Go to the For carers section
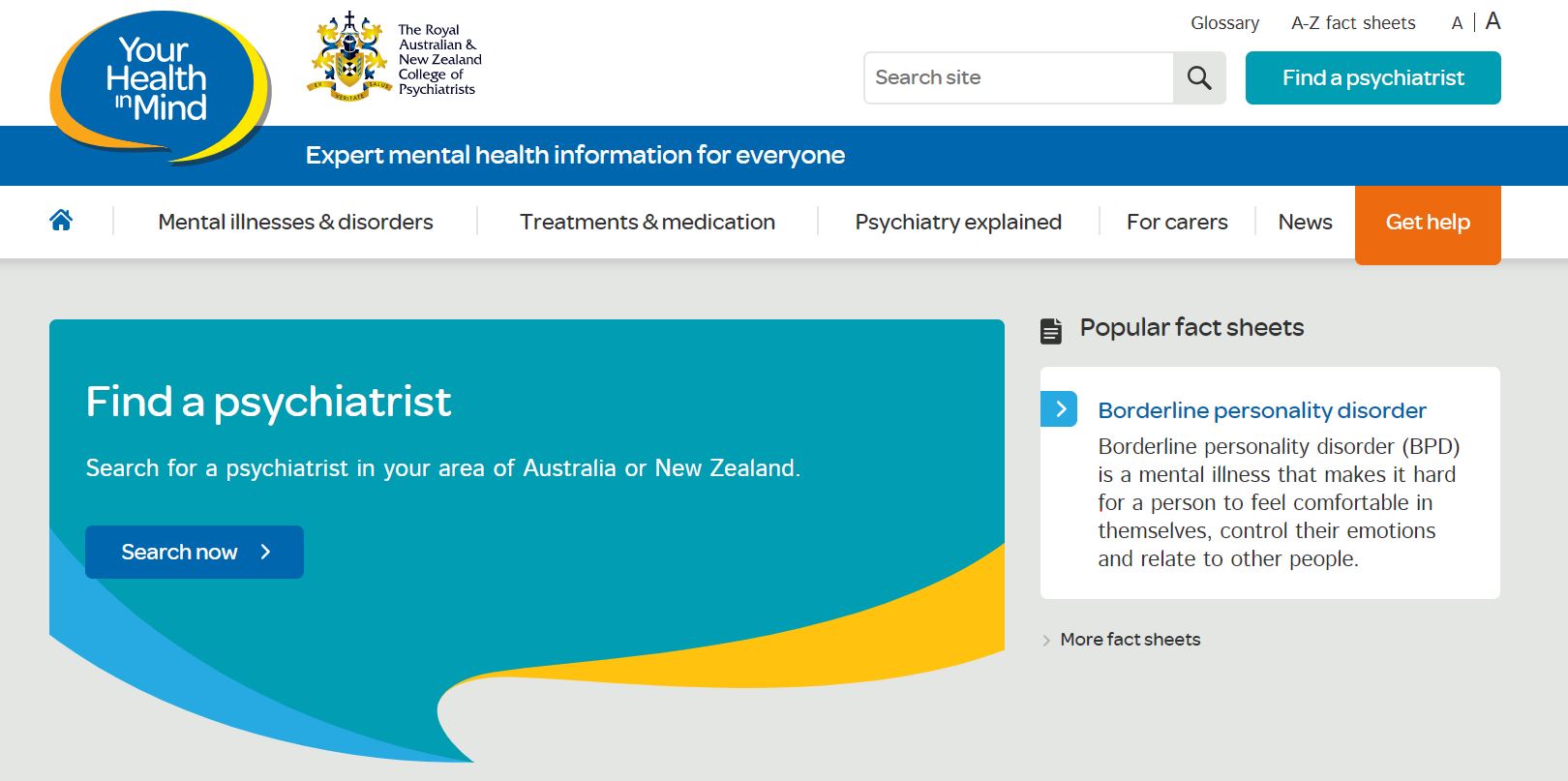The height and width of the screenshot is (781, 1568). coord(1177,222)
